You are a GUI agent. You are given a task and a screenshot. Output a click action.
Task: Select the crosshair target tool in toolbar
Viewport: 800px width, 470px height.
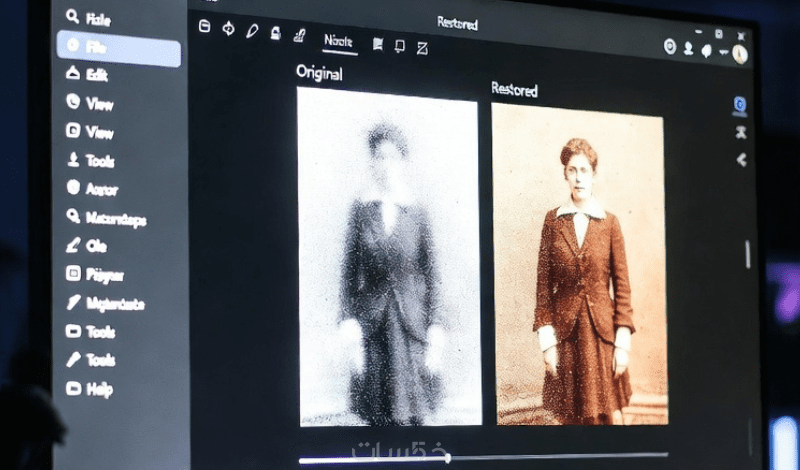click(x=229, y=29)
